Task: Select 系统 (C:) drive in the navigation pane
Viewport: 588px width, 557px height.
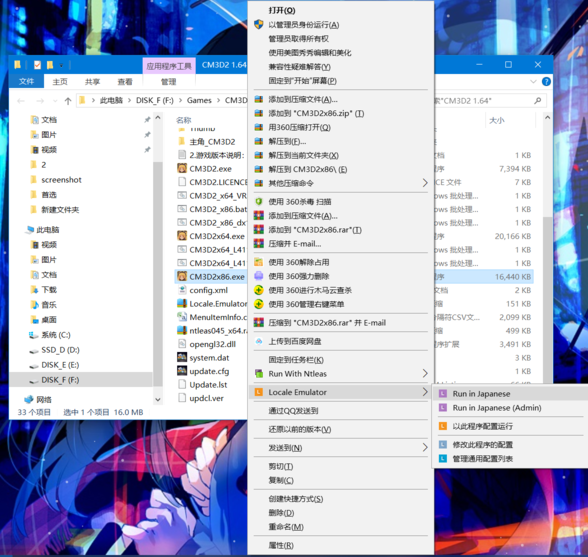Action: pos(56,335)
